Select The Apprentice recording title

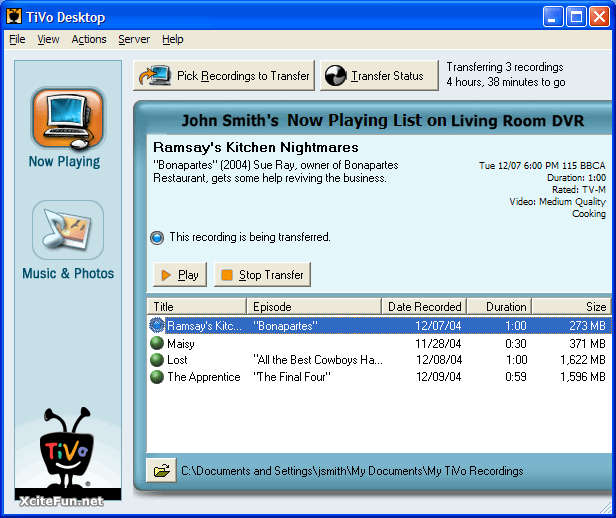pyautogui.click(x=204, y=377)
